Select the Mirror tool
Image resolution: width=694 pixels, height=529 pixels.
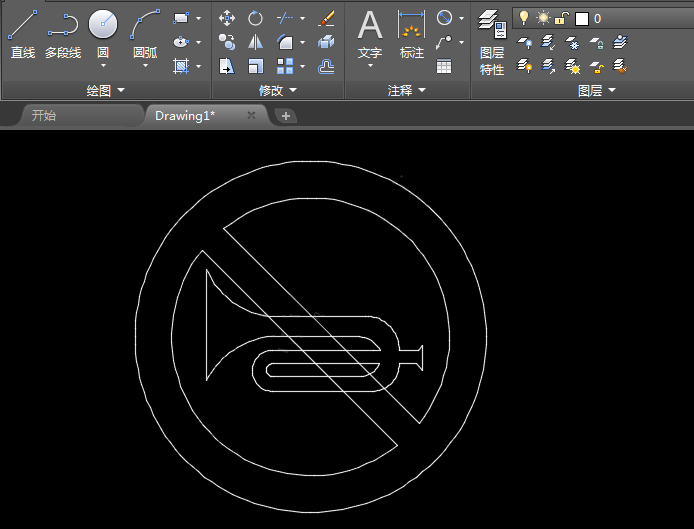pos(256,42)
